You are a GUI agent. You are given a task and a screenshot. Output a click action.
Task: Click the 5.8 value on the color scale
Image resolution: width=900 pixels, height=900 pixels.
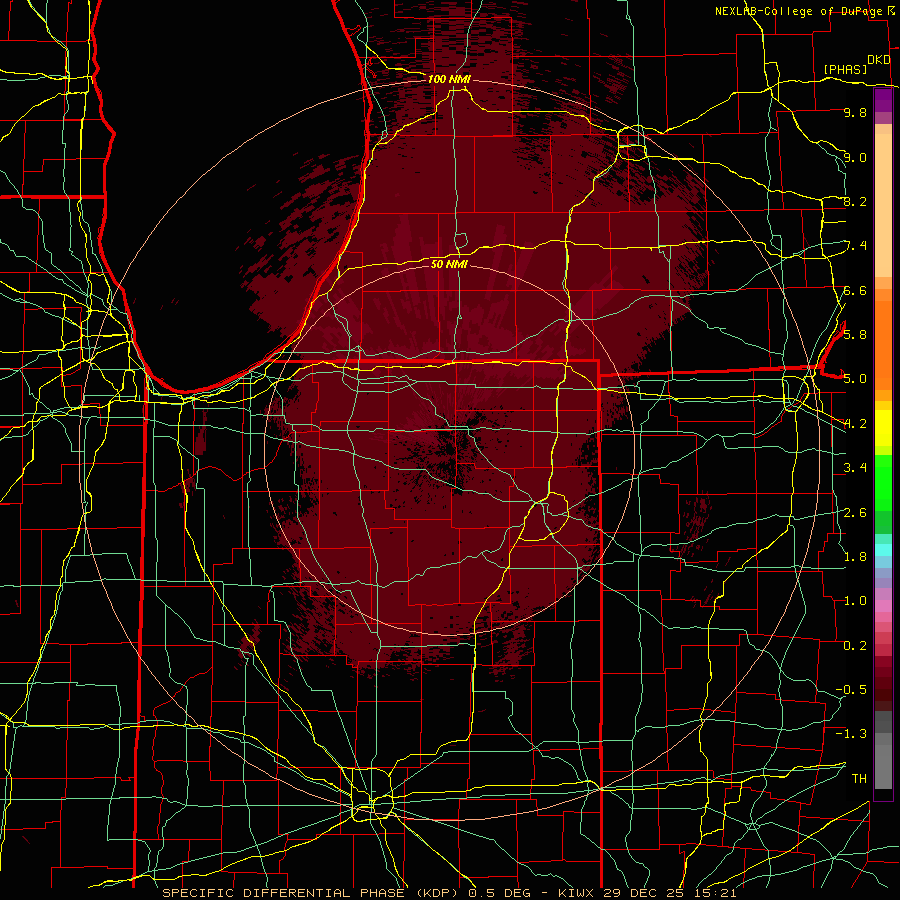point(855,334)
